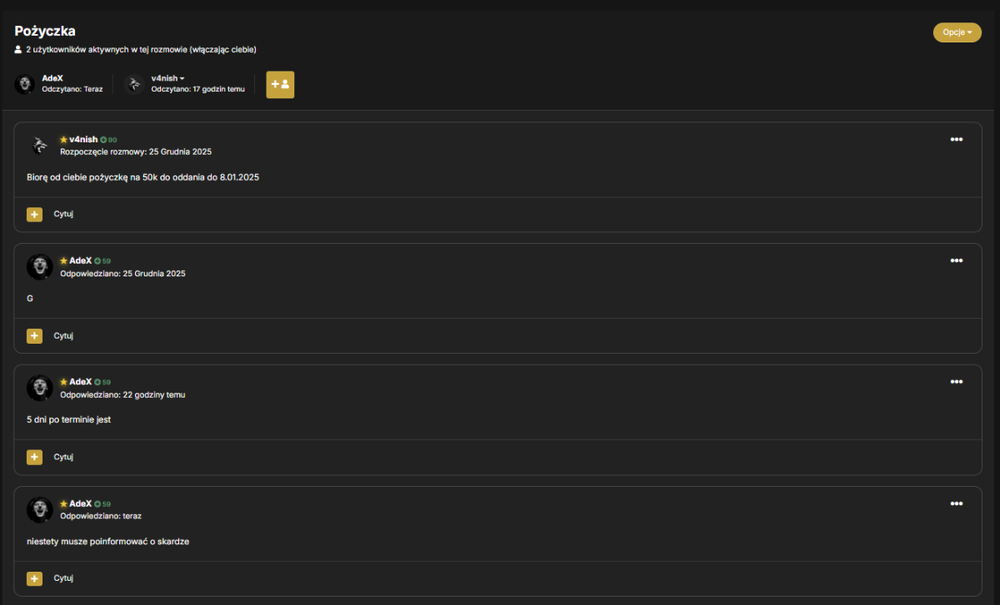The width and height of the screenshot is (1000, 605).
Task: Click Cytuj on v4nish's loan message
Action: click(x=63, y=214)
